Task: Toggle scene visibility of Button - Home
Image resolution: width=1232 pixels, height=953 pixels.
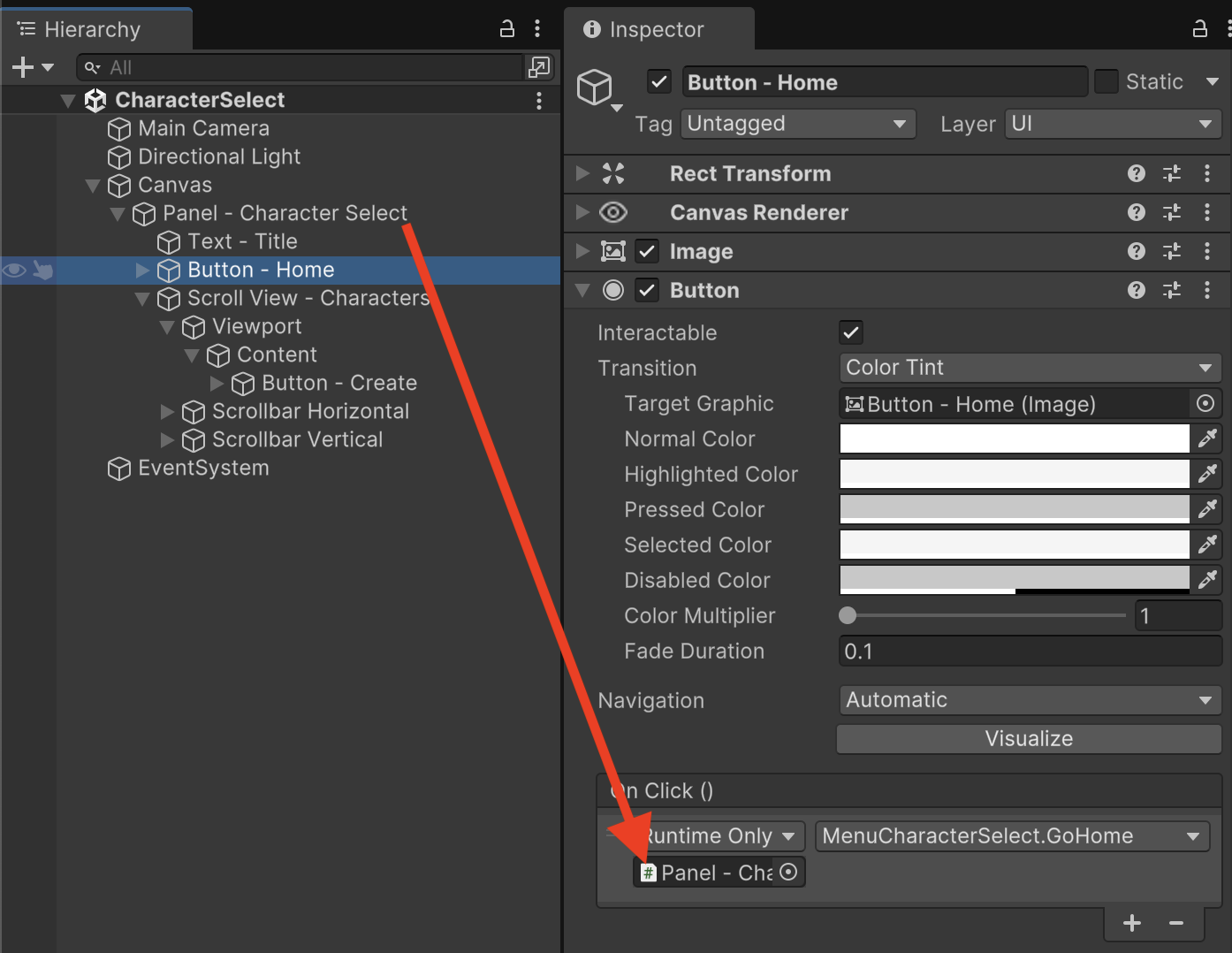Action: [14, 270]
